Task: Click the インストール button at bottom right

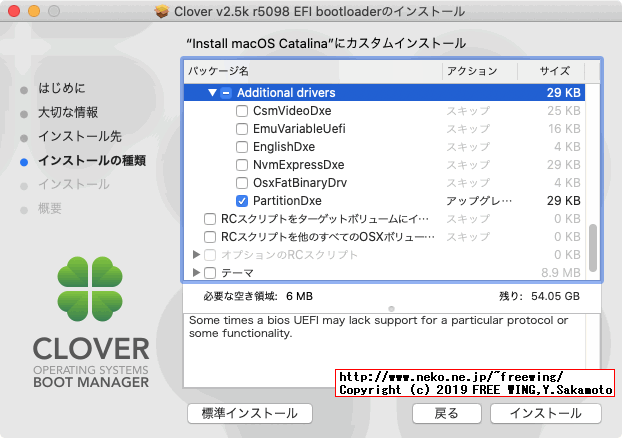Action: pos(546,413)
